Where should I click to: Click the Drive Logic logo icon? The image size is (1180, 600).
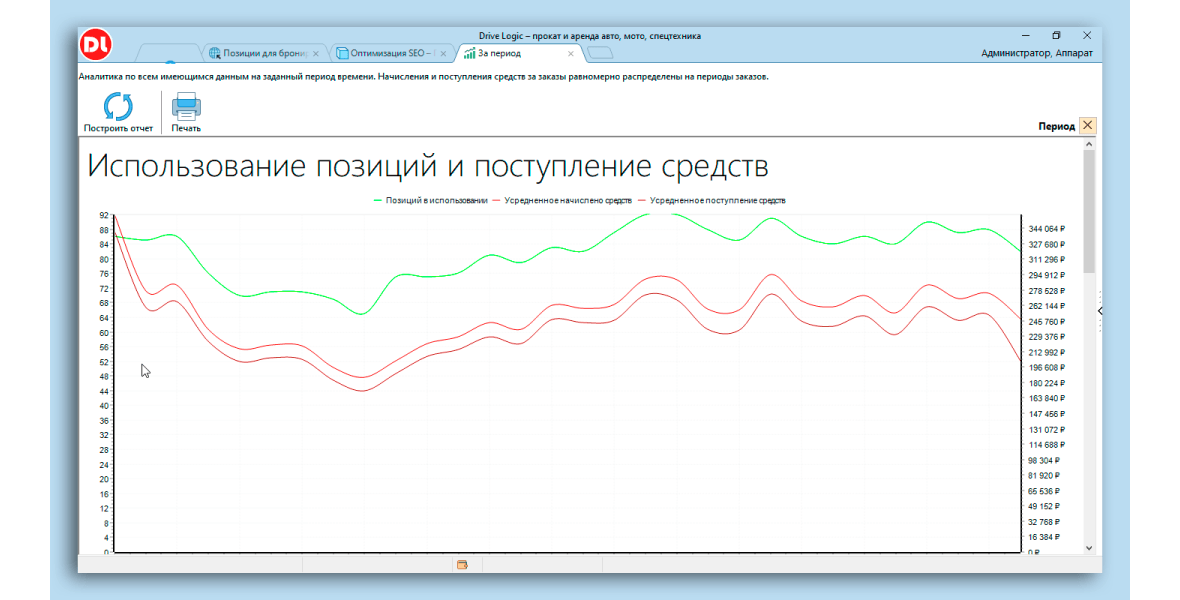(97, 44)
